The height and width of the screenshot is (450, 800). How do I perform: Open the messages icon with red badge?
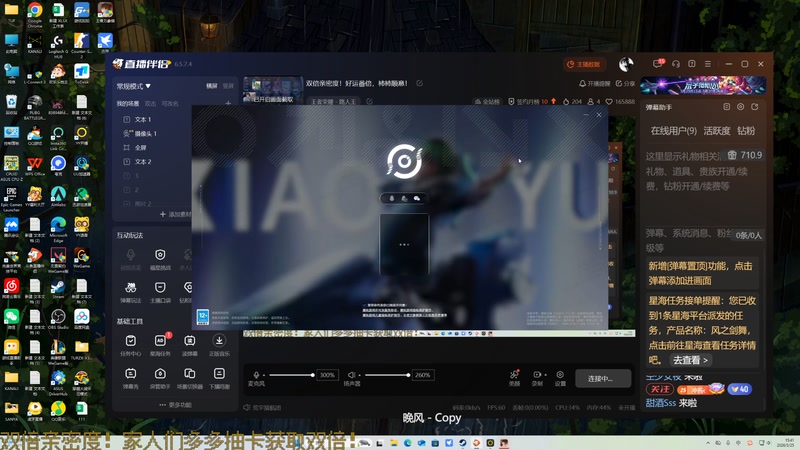coord(658,64)
